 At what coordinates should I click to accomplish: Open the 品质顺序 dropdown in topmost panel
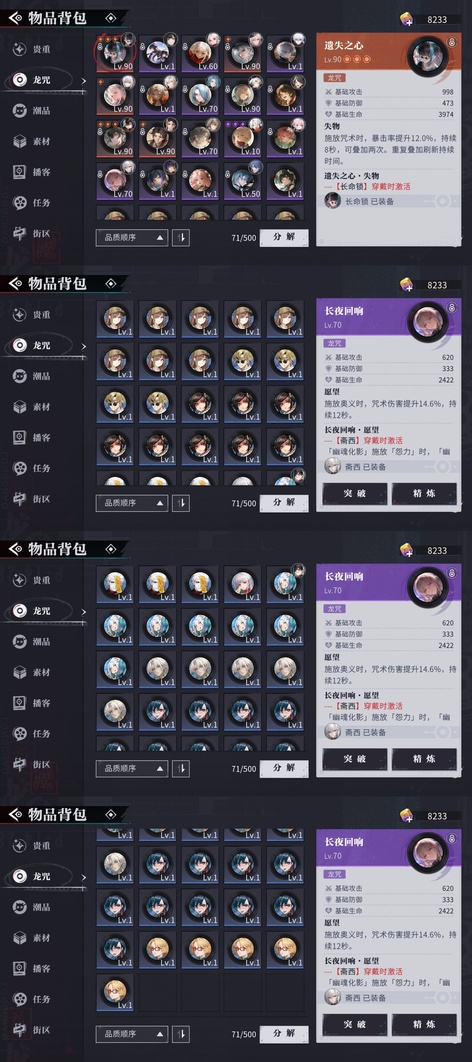coord(131,238)
